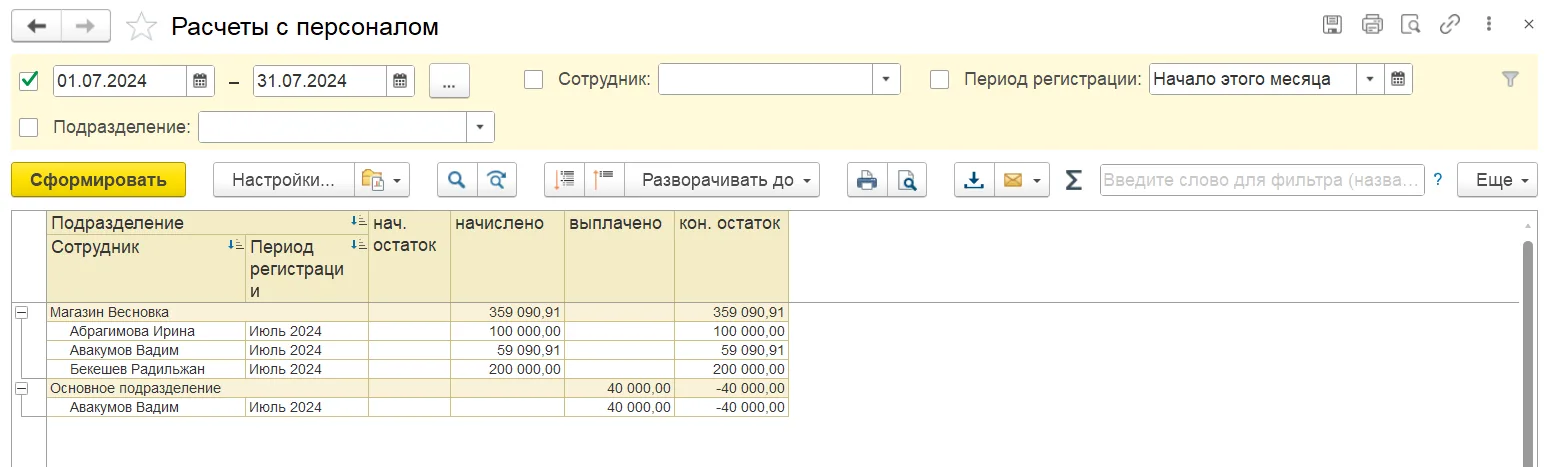The height and width of the screenshot is (467, 1550).
Task: Click the magnifier Find icon
Action: tap(457, 180)
